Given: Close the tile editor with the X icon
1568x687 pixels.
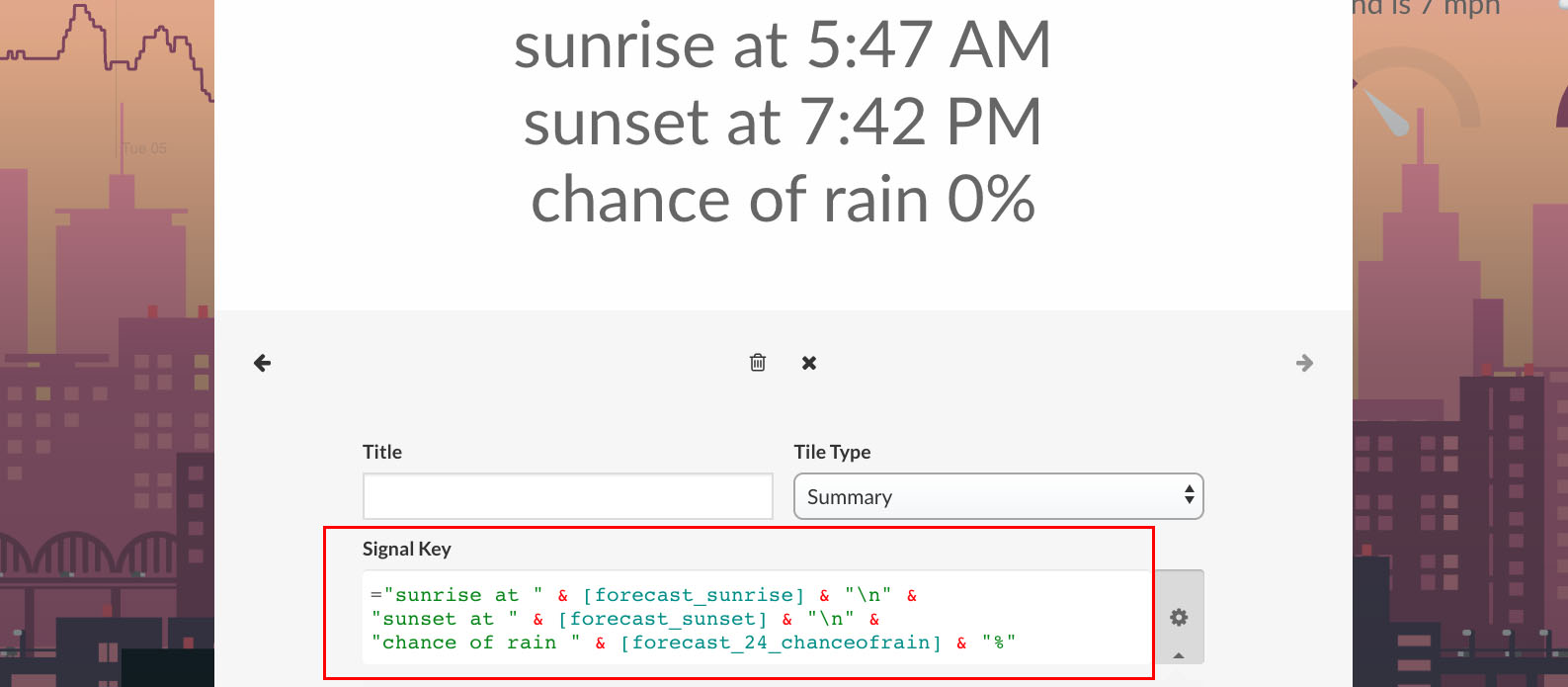Looking at the screenshot, I should pyautogui.click(x=808, y=363).
